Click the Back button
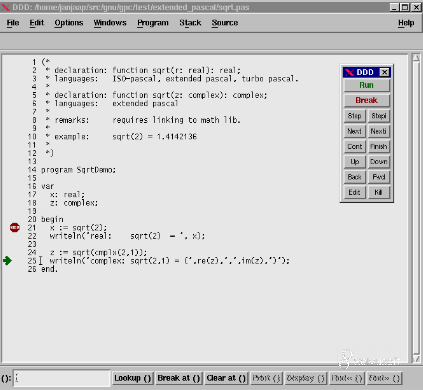This screenshot has width=423, height=390. click(x=354, y=177)
